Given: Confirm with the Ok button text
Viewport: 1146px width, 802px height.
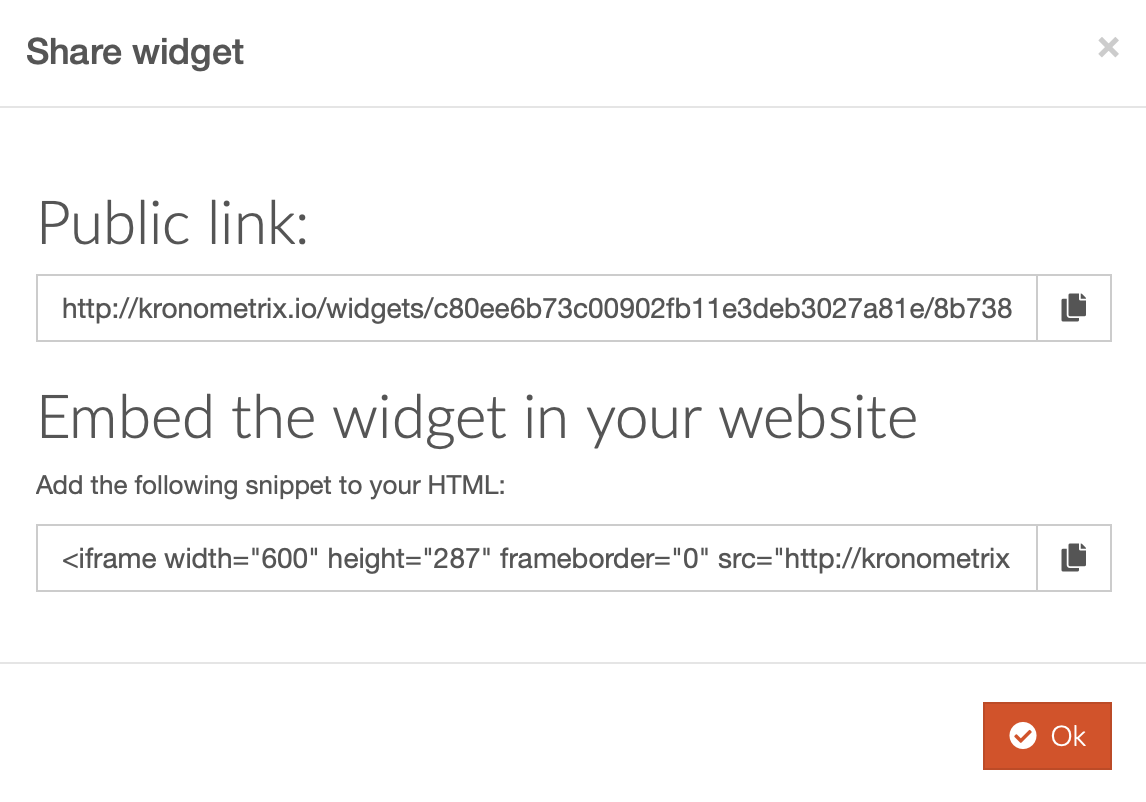Looking at the screenshot, I should (x=1068, y=736).
